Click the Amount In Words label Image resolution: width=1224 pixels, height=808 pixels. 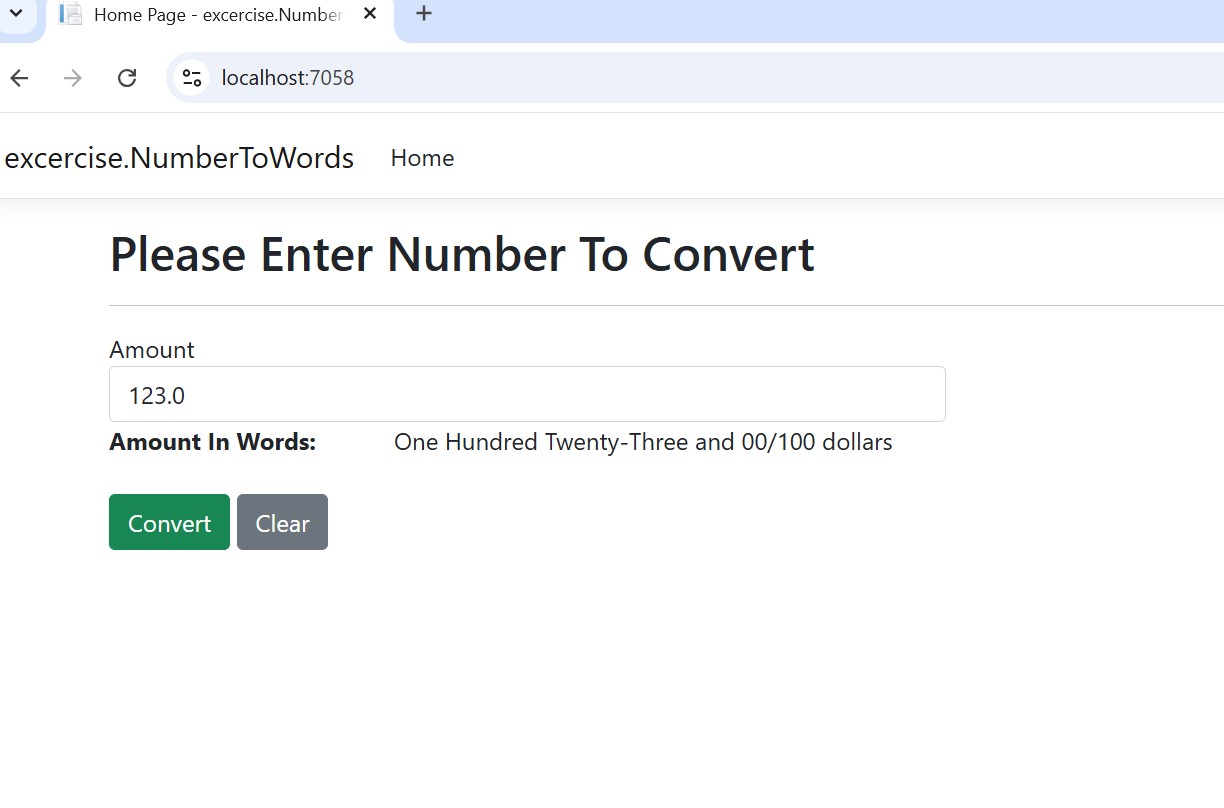pos(212,442)
